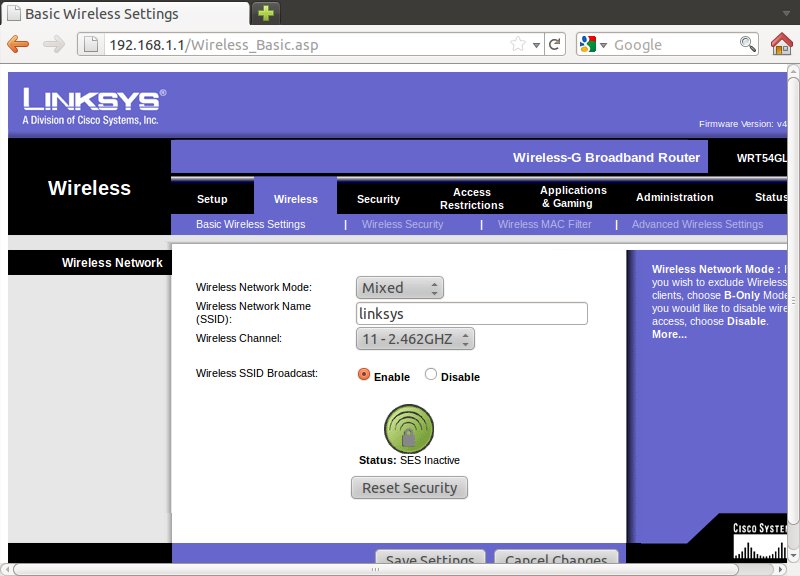Select the Basic Wireless Settings browser tab
Screen dimensions: 800x576
point(125,13)
